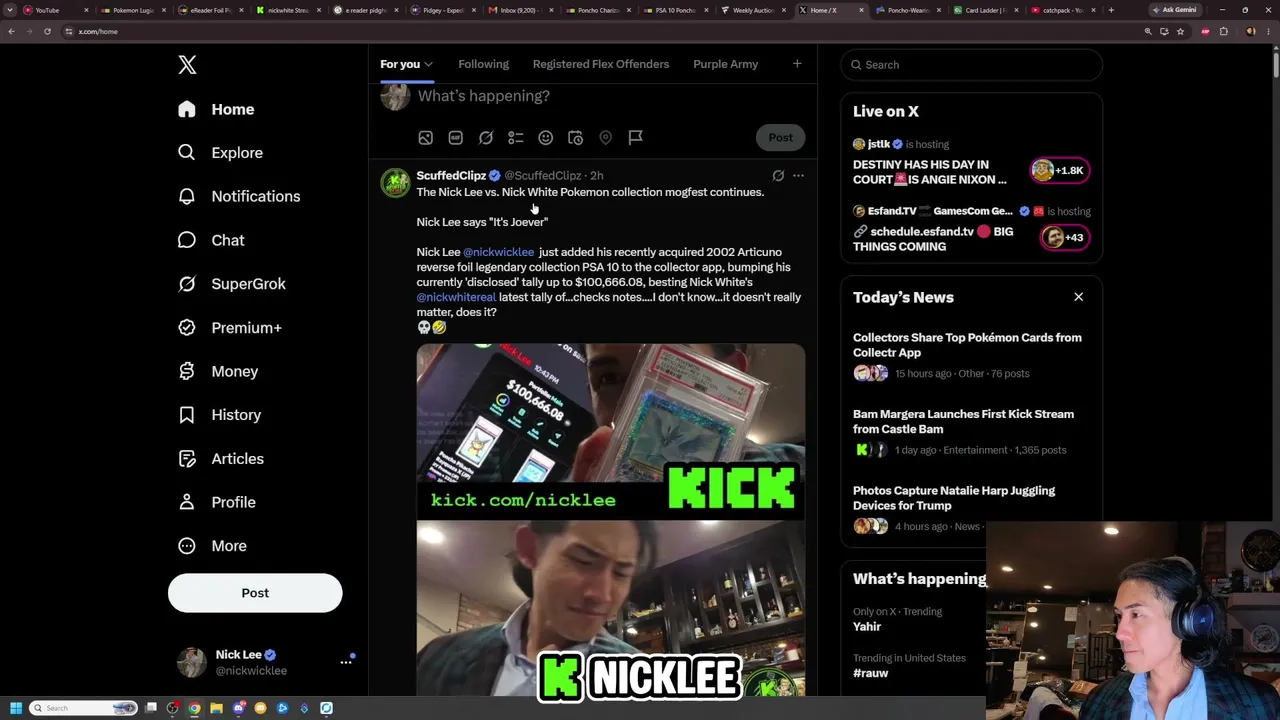Click the large white Post button in sidebar
The width and height of the screenshot is (1280, 720).
[x=255, y=593]
